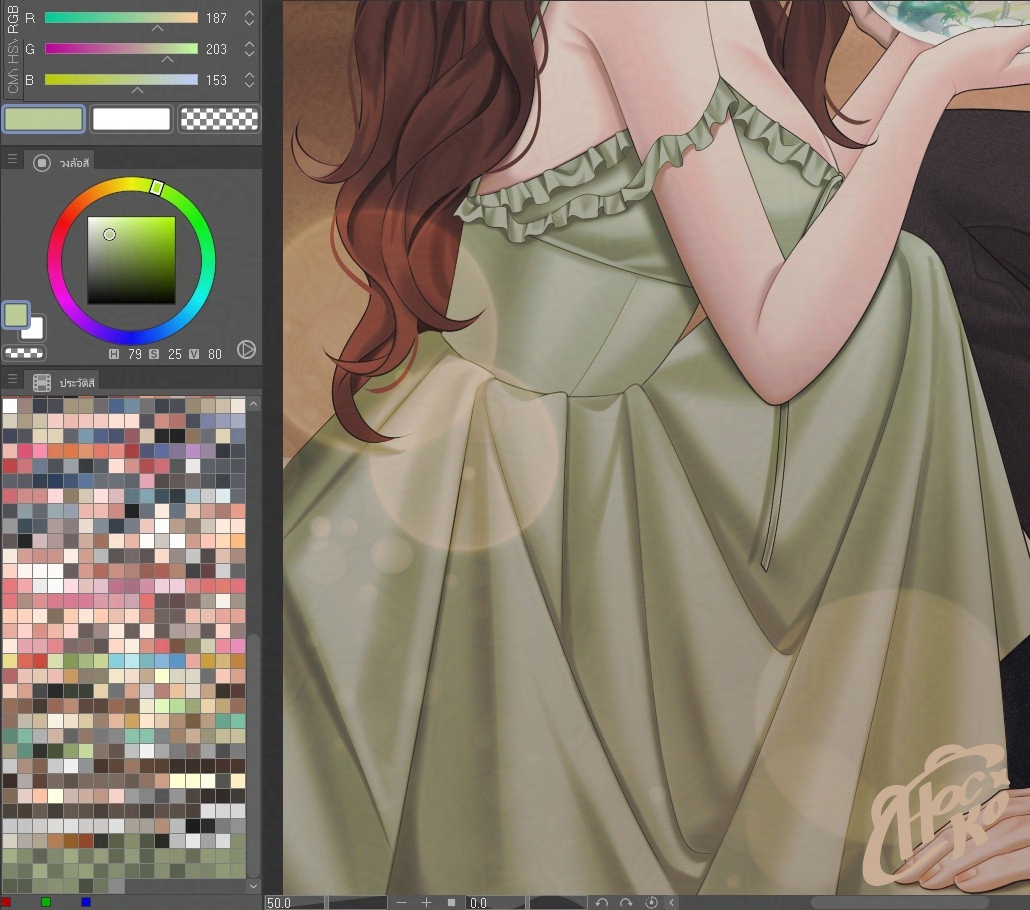Viewport: 1030px width, 910px height.
Task: Click the color wheel panel menu icon
Action: click(13, 161)
